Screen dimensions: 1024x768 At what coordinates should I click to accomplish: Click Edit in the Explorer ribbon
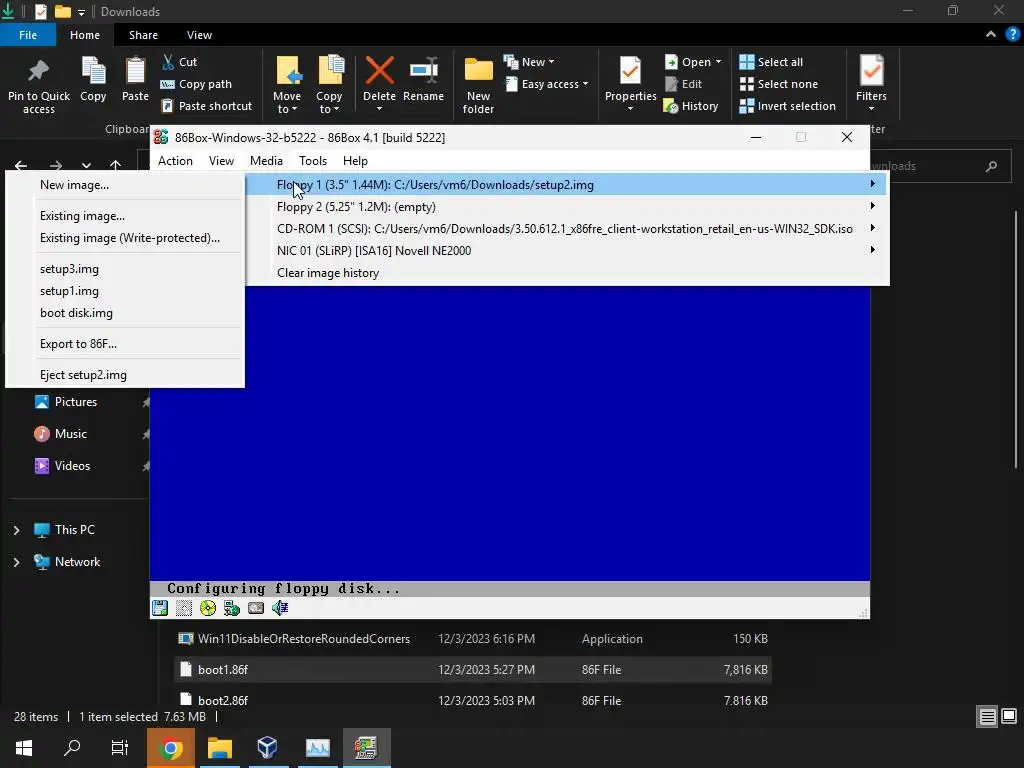pyautogui.click(x=683, y=84)
